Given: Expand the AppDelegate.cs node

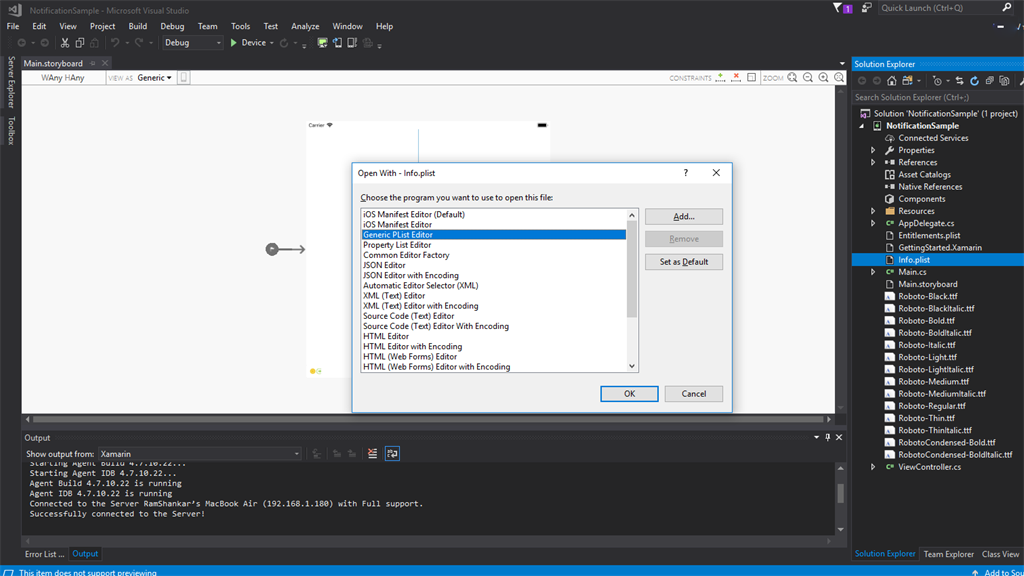Looking at the screenshot, I should (x=873, y=223).
